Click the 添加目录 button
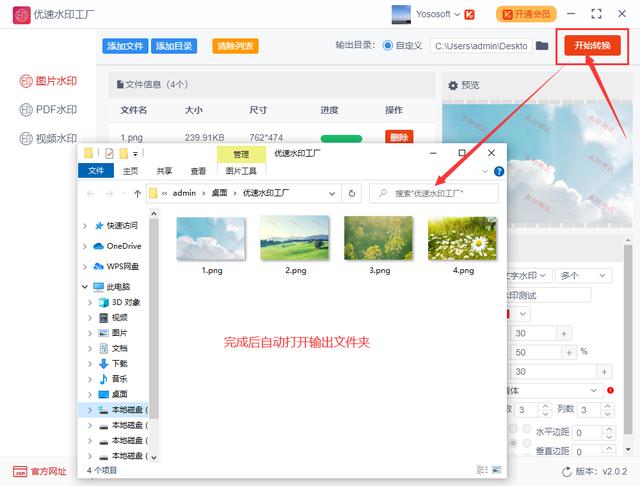The image size is (640, 486). tap(174, 46)
